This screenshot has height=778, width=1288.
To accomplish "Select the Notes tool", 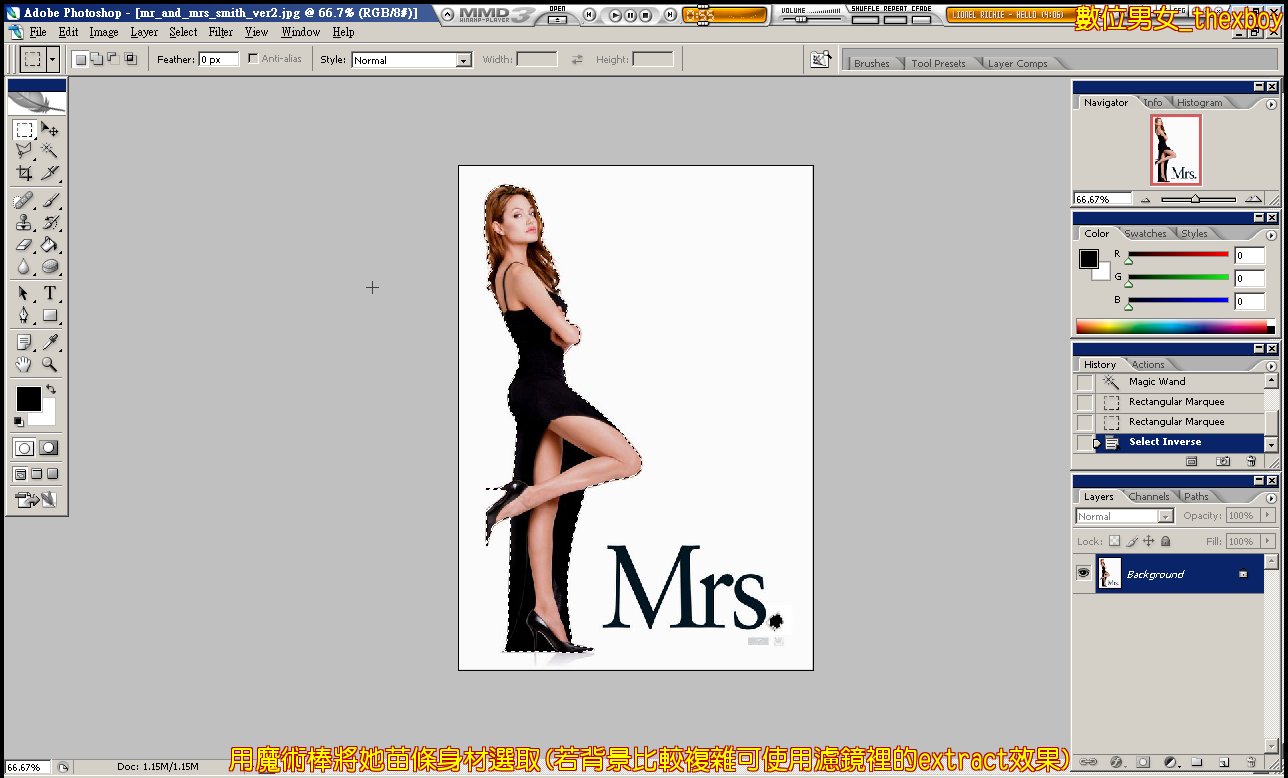I will (24, 343).
